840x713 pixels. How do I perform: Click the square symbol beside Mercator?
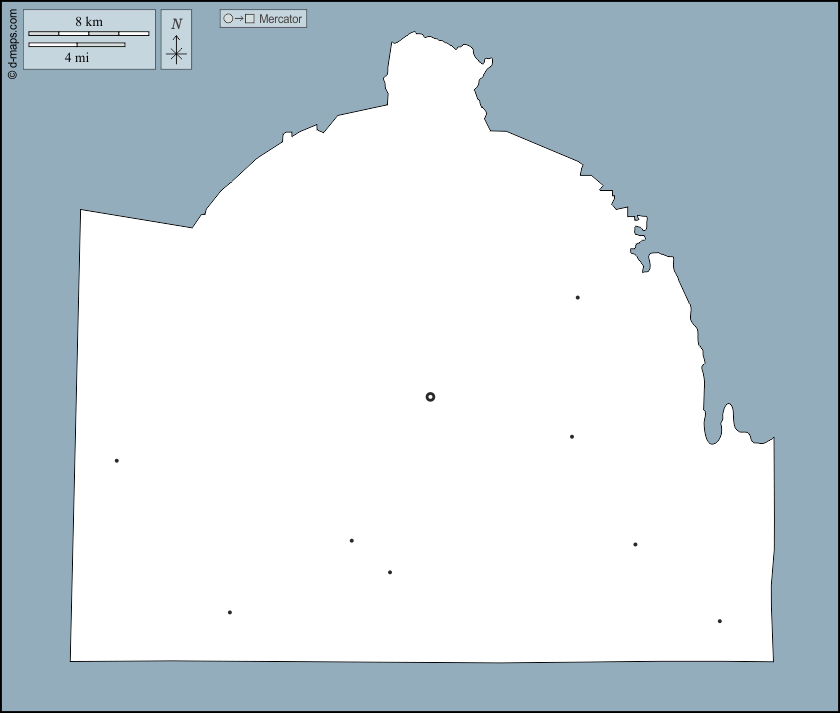point(250,19)
